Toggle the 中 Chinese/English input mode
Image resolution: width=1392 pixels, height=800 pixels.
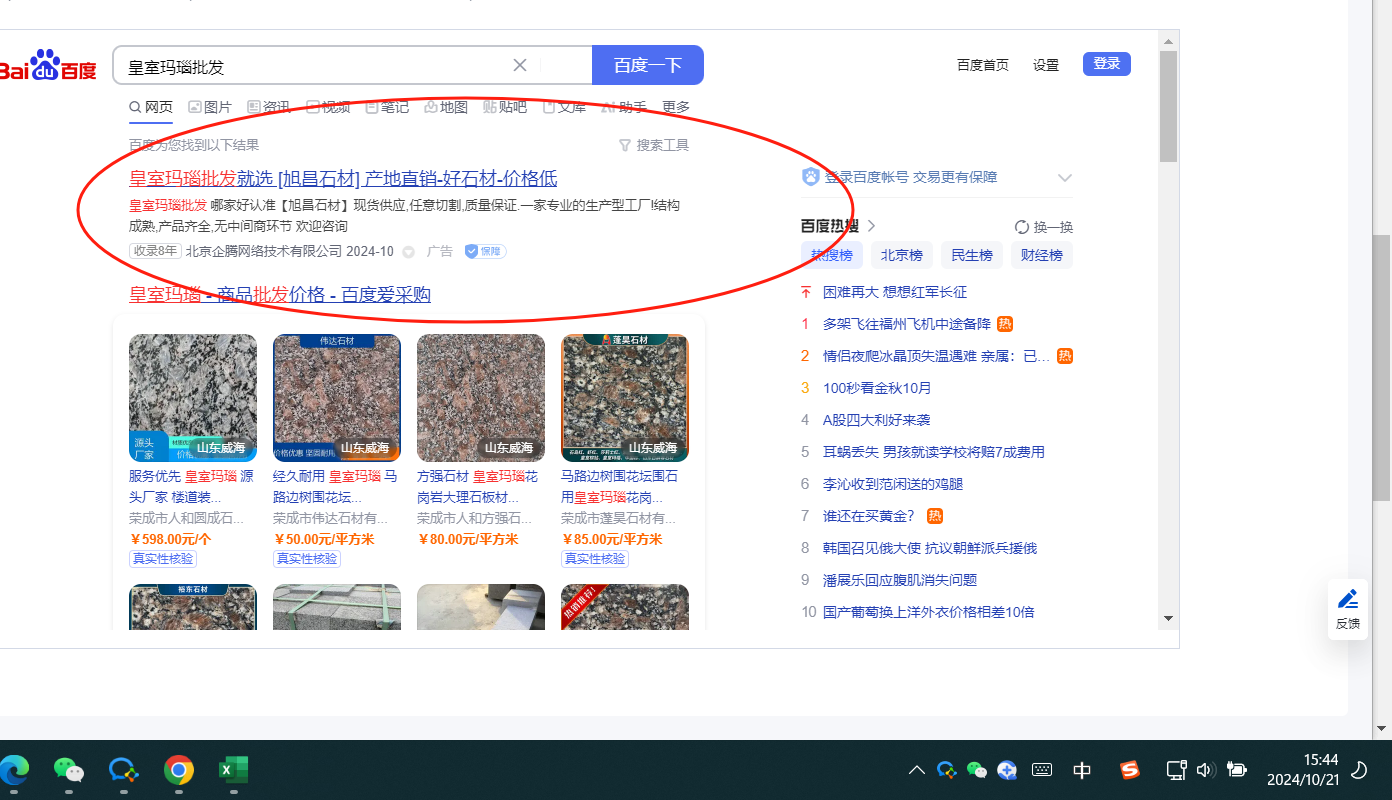click(1082, 770)
